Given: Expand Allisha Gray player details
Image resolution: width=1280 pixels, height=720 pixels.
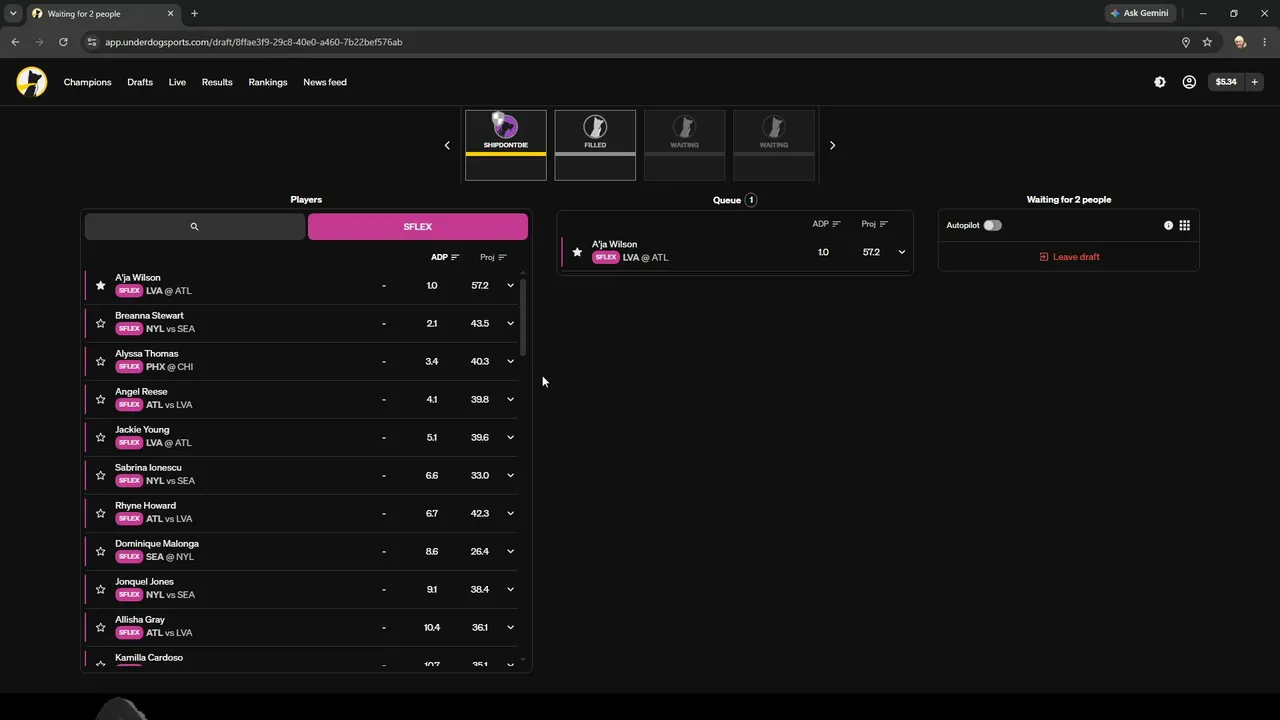Looking at the screenshot, I should (510, 627).
